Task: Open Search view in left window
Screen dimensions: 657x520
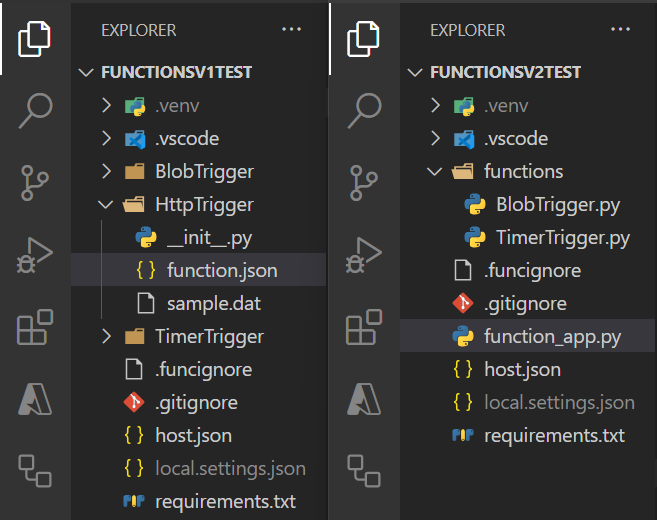Action: coord(35,110)
